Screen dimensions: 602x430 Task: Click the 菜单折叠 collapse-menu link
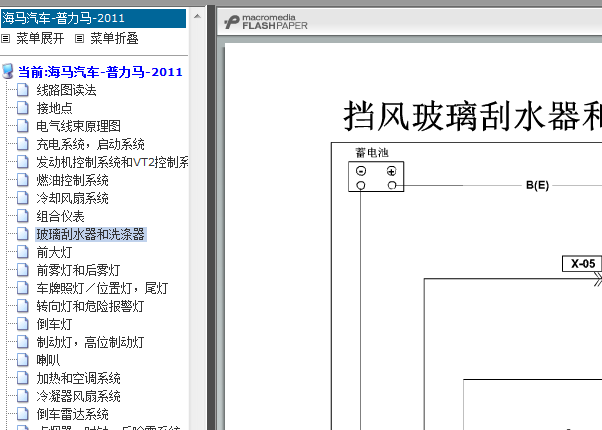pyautogui.click(x=114, y=38)
